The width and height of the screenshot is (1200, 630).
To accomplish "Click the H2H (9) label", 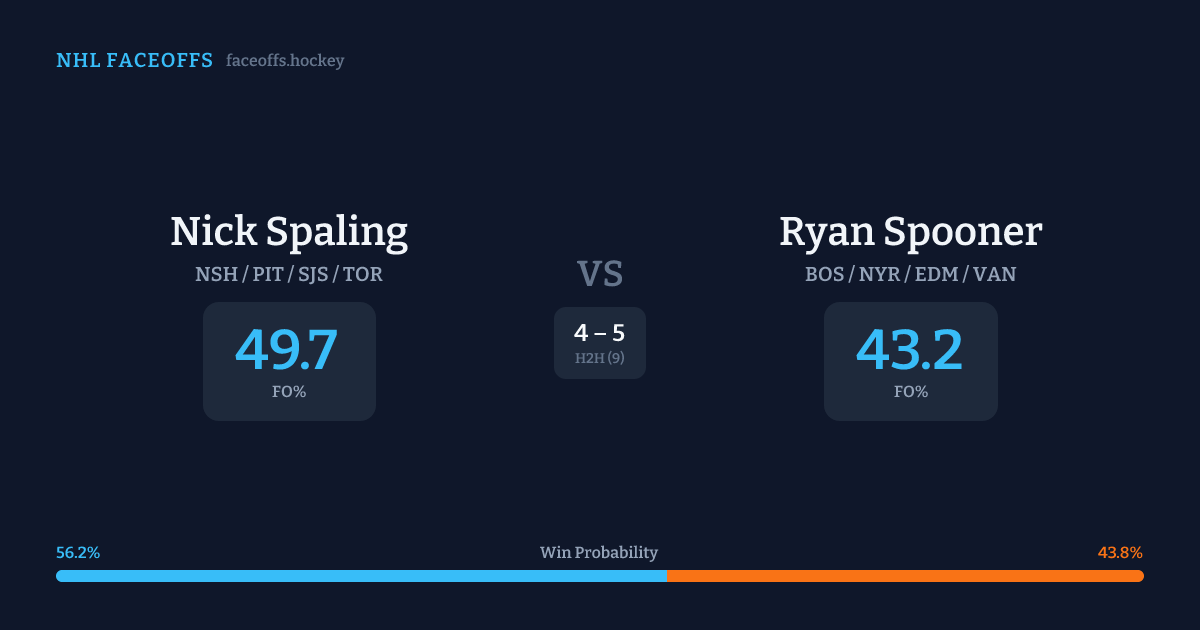I will pyautogui.click(x=599, y=358).
